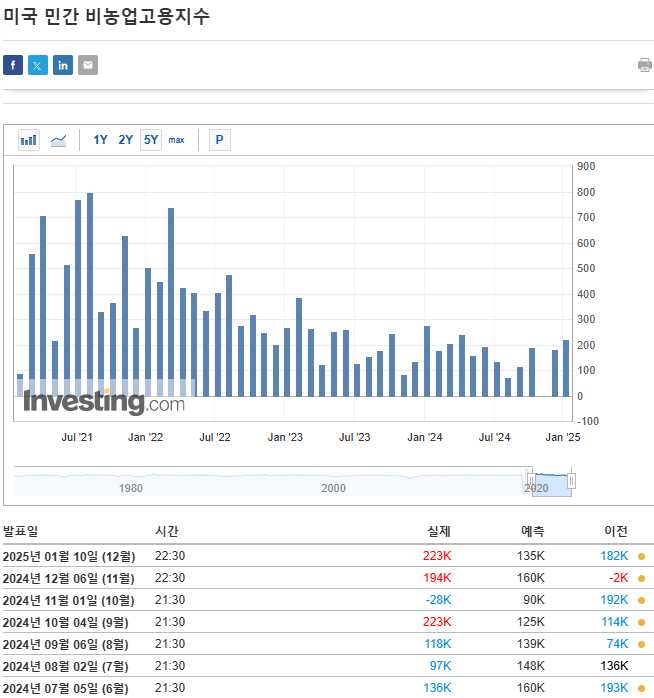Image resolution: width=654 pixels, height=698 pixels.
Task: Click the orange revision dot beside 182K
Action: [642, 556]
